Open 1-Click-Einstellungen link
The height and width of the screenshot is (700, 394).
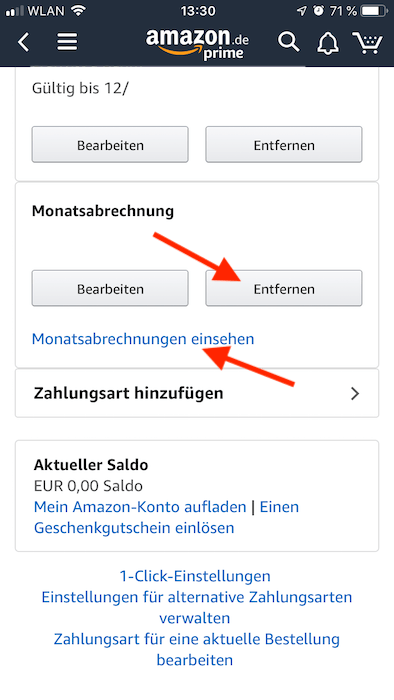pyautogui.click(x=195, y=576)
